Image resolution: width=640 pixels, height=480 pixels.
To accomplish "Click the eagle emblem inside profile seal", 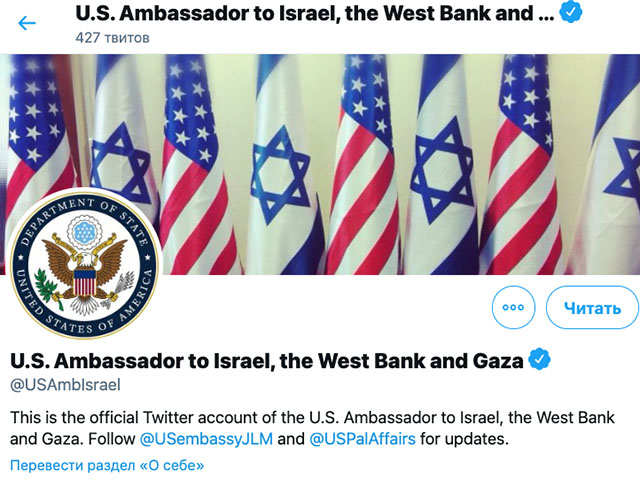I will click(x=84, y=273).
